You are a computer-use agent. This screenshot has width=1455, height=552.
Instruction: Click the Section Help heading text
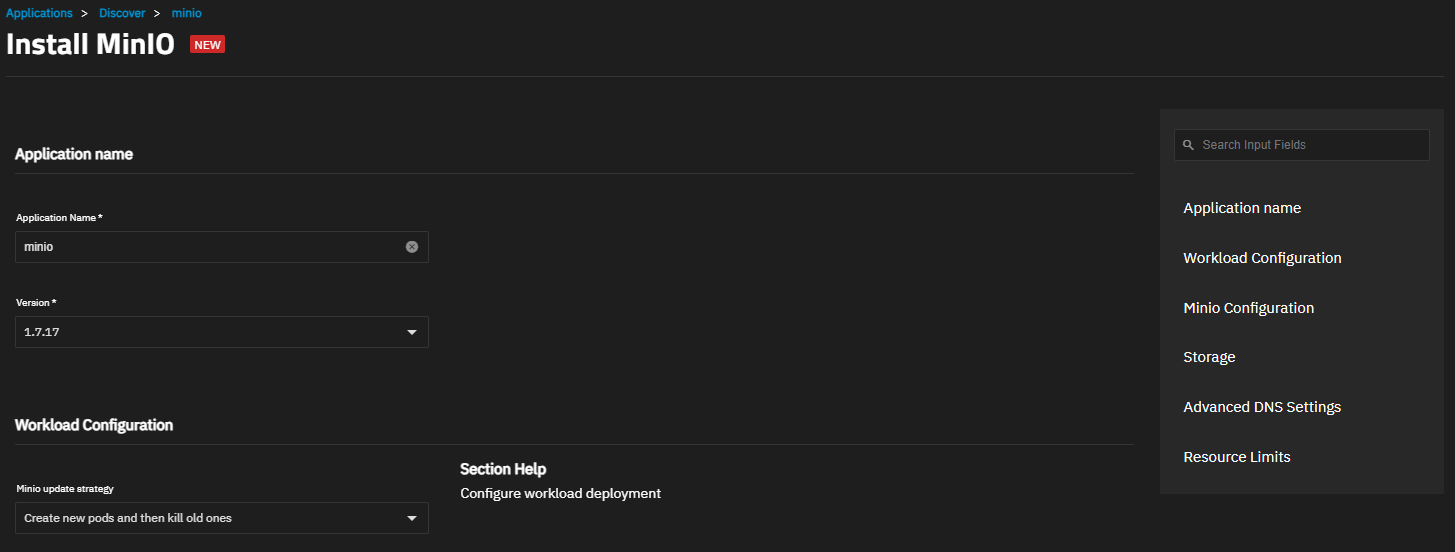pyautogui.click(x=503, y=469)
